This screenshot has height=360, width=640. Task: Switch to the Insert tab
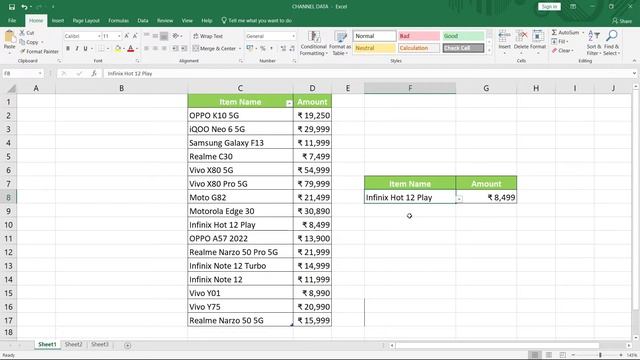click(x=58, y=20)
